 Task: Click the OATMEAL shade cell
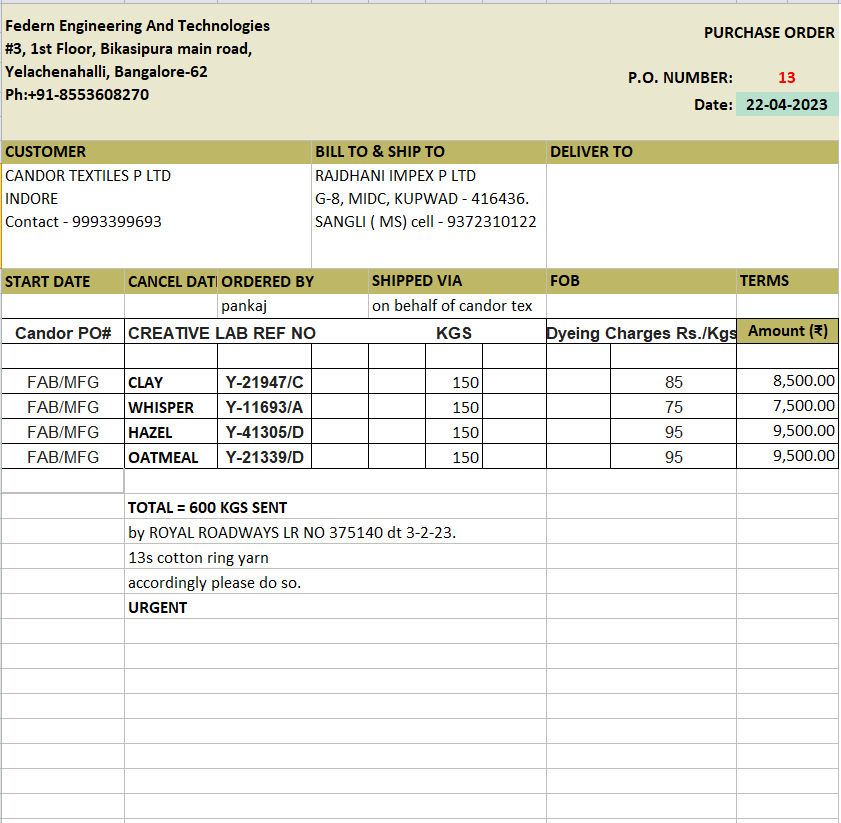tap(171, 457)
